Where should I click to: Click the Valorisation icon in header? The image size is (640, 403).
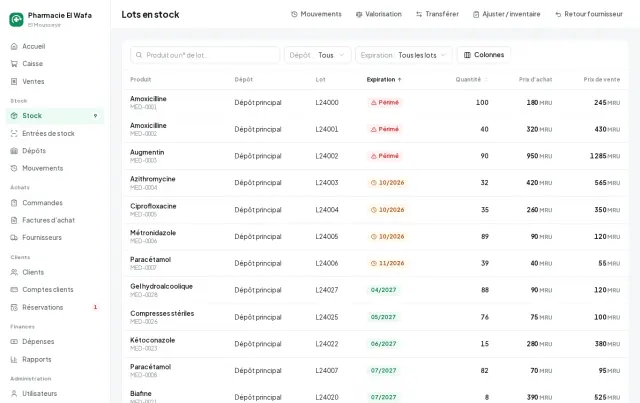click(359, 14)
